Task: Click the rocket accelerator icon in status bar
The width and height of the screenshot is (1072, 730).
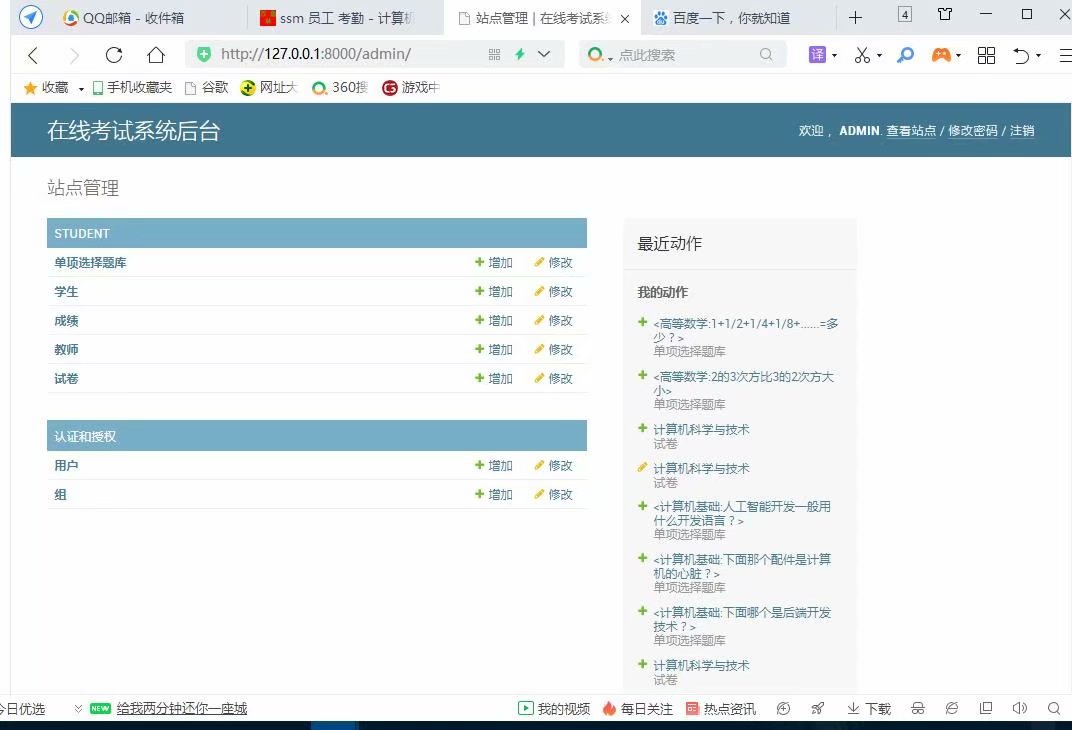Action: (817, 708)
